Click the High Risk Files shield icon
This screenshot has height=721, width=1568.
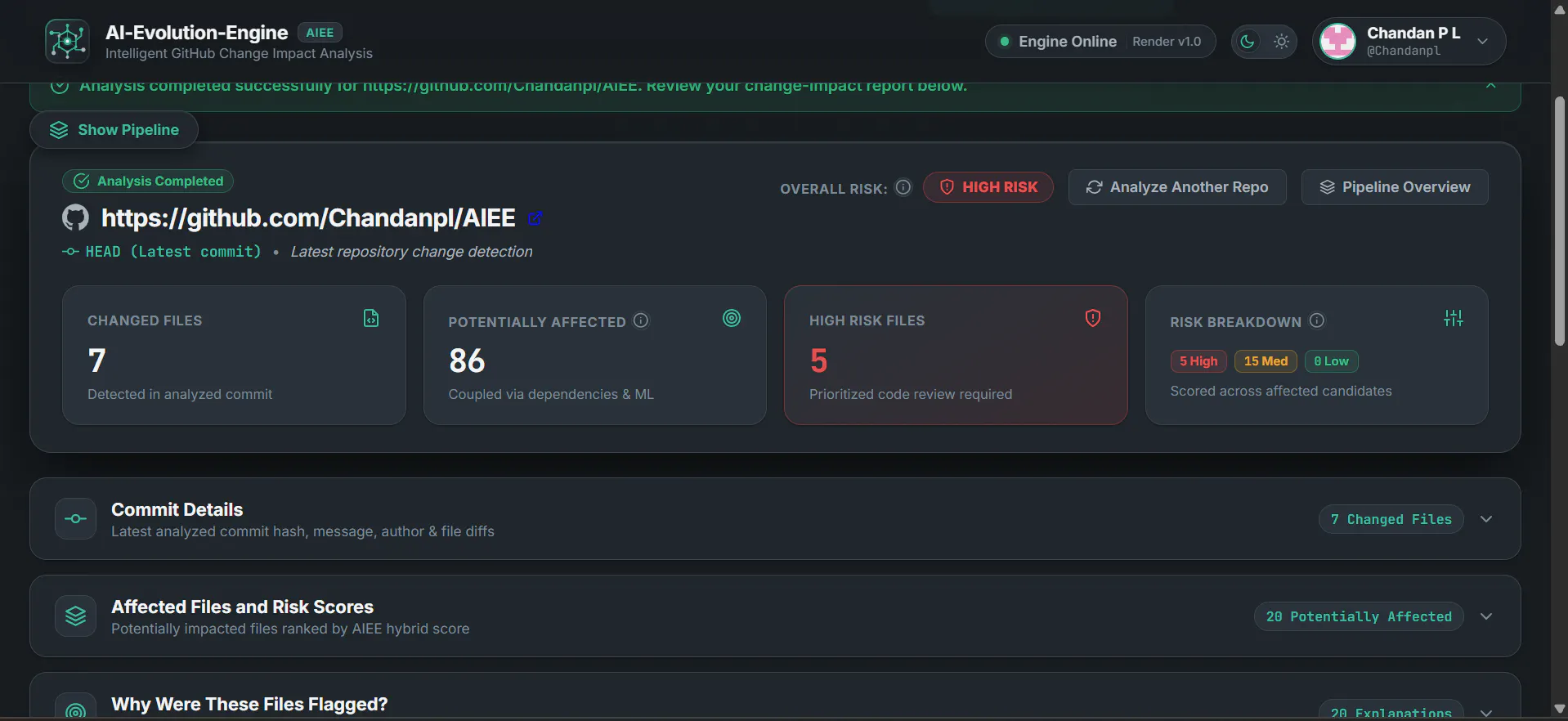tap(1093, 319)
